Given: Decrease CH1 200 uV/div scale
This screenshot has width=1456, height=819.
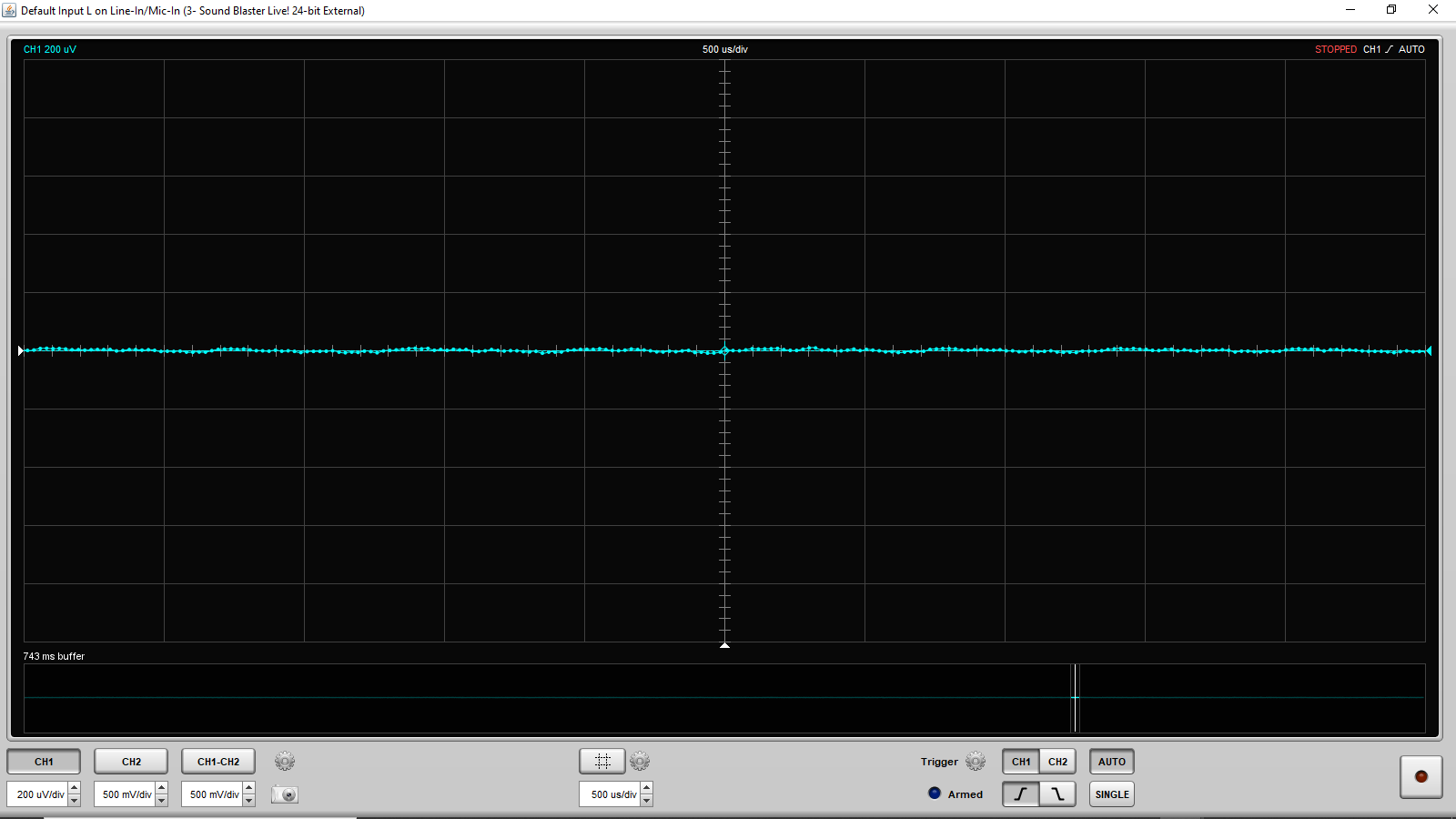Looking at the screenshot, I should pos(75,801).
